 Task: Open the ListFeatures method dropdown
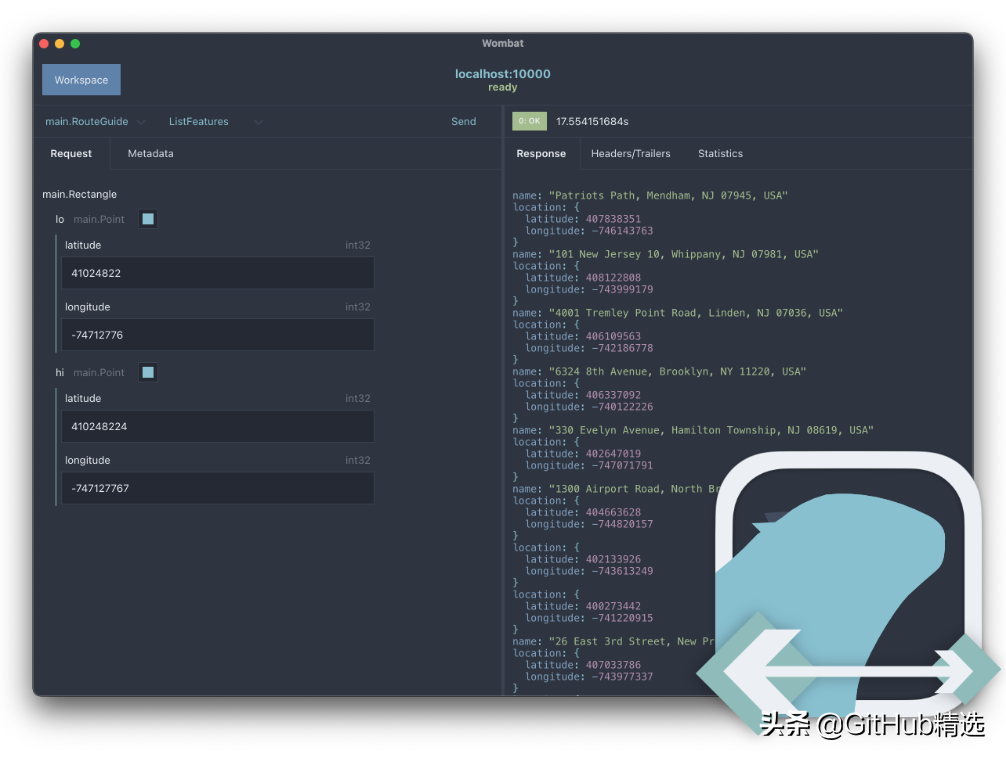point(216,121)
